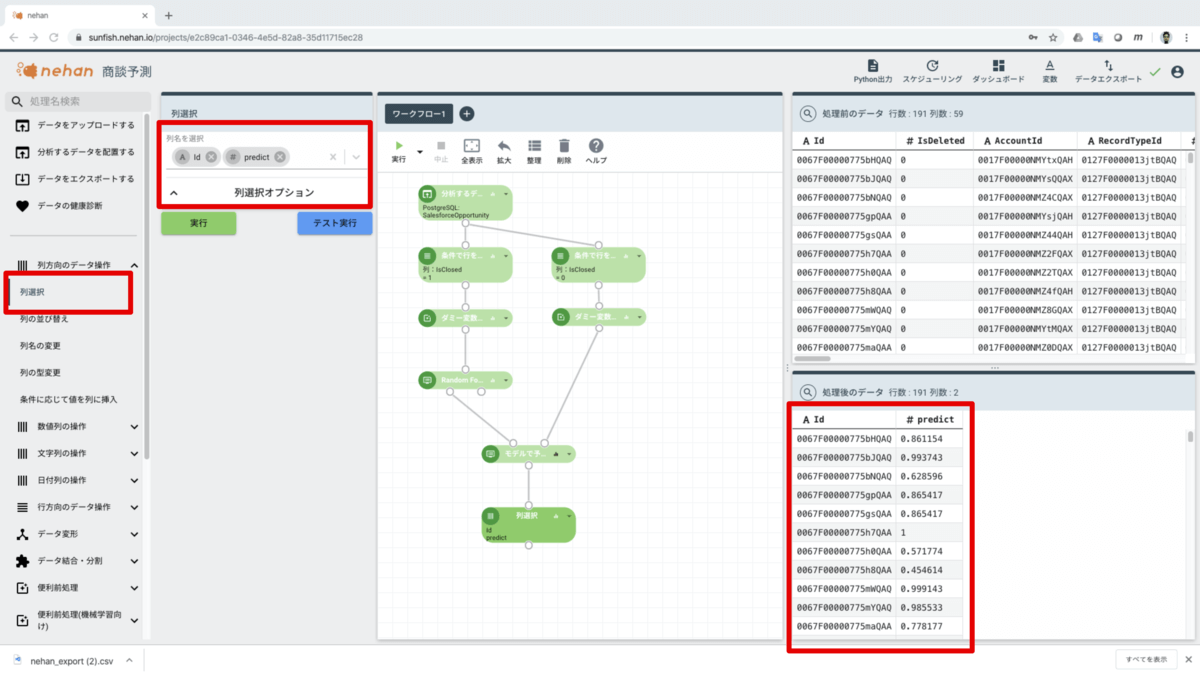This screenshot has height=675, width=1200.
Task: Click 整理 (arrange) toolbar icon
Action: [534, 146]
